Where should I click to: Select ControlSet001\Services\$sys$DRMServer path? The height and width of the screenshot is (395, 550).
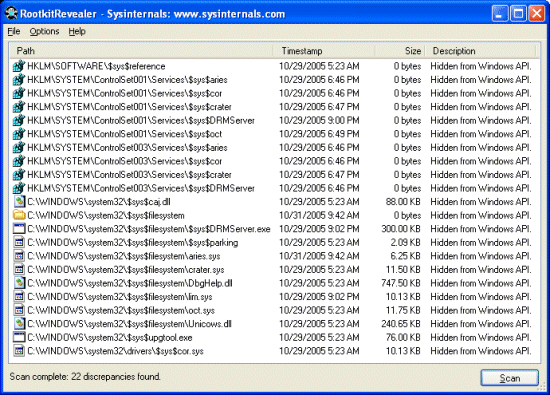click(141, 120)
